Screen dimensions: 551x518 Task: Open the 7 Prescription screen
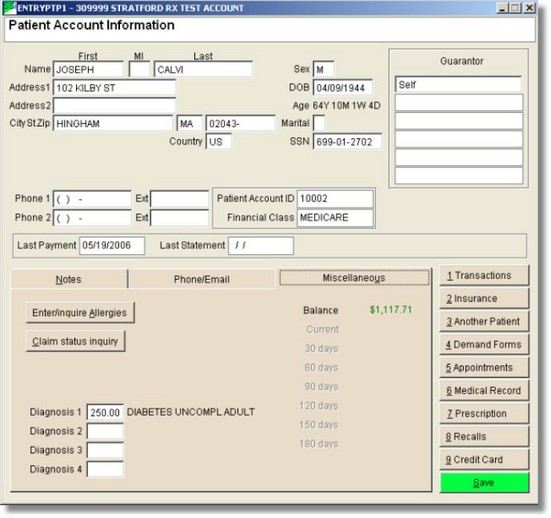(484, 414)
